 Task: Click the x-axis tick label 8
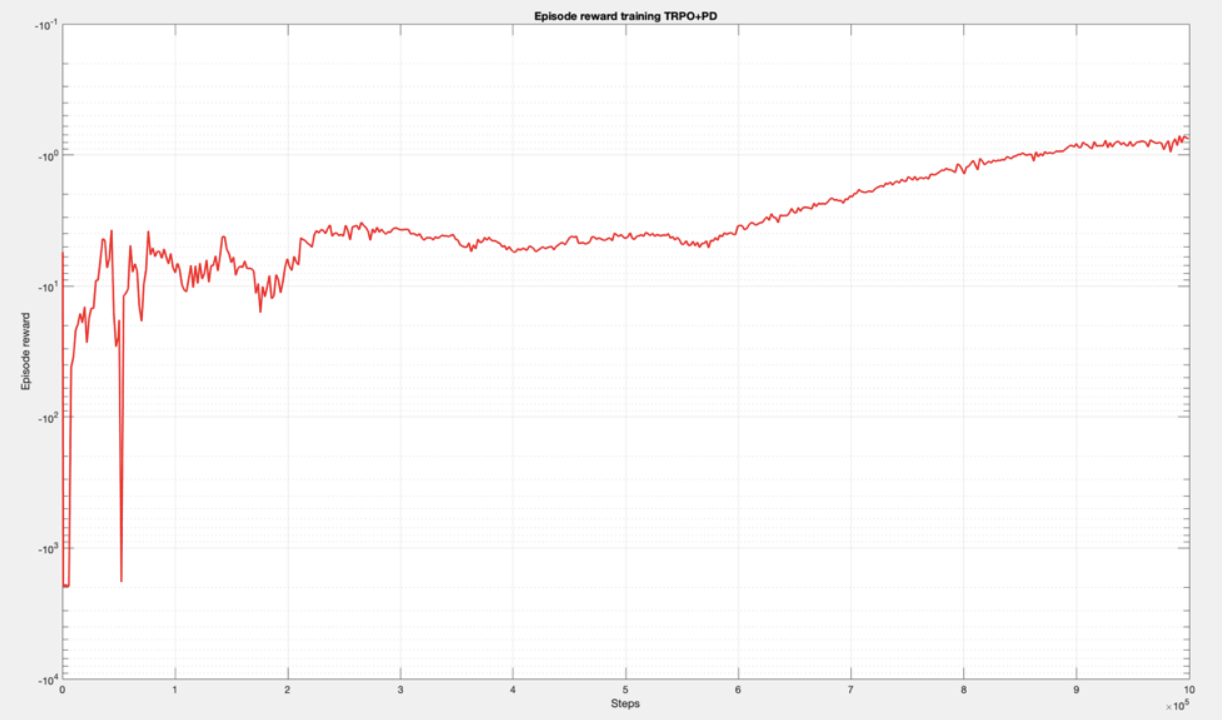(963, 690)
